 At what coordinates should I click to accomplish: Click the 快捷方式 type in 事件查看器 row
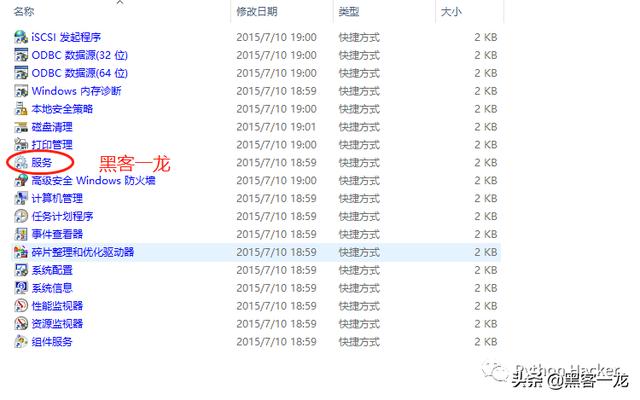click(359, 234)
